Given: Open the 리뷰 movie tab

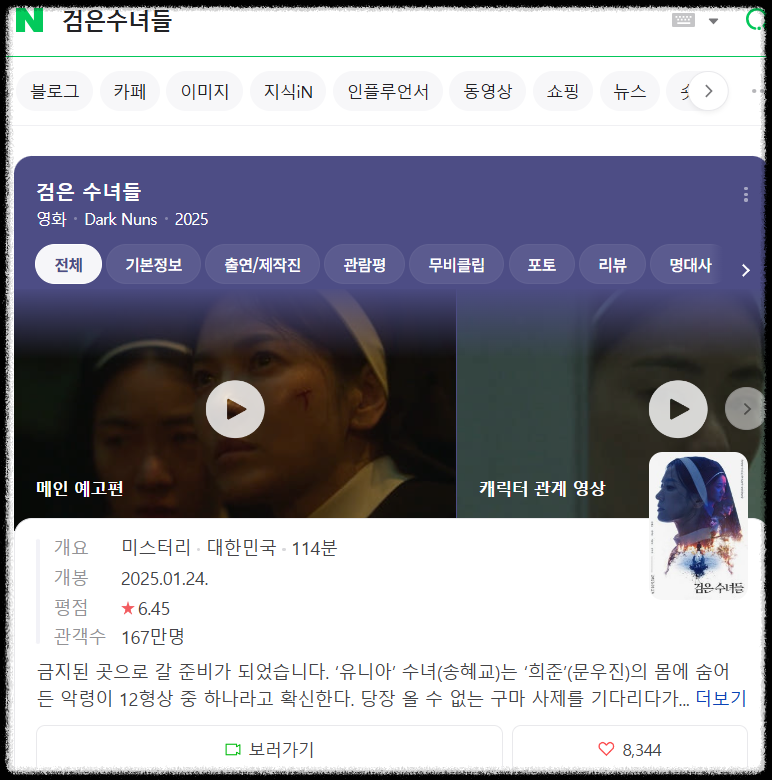Looking at the screenshot, I should 612,264.
